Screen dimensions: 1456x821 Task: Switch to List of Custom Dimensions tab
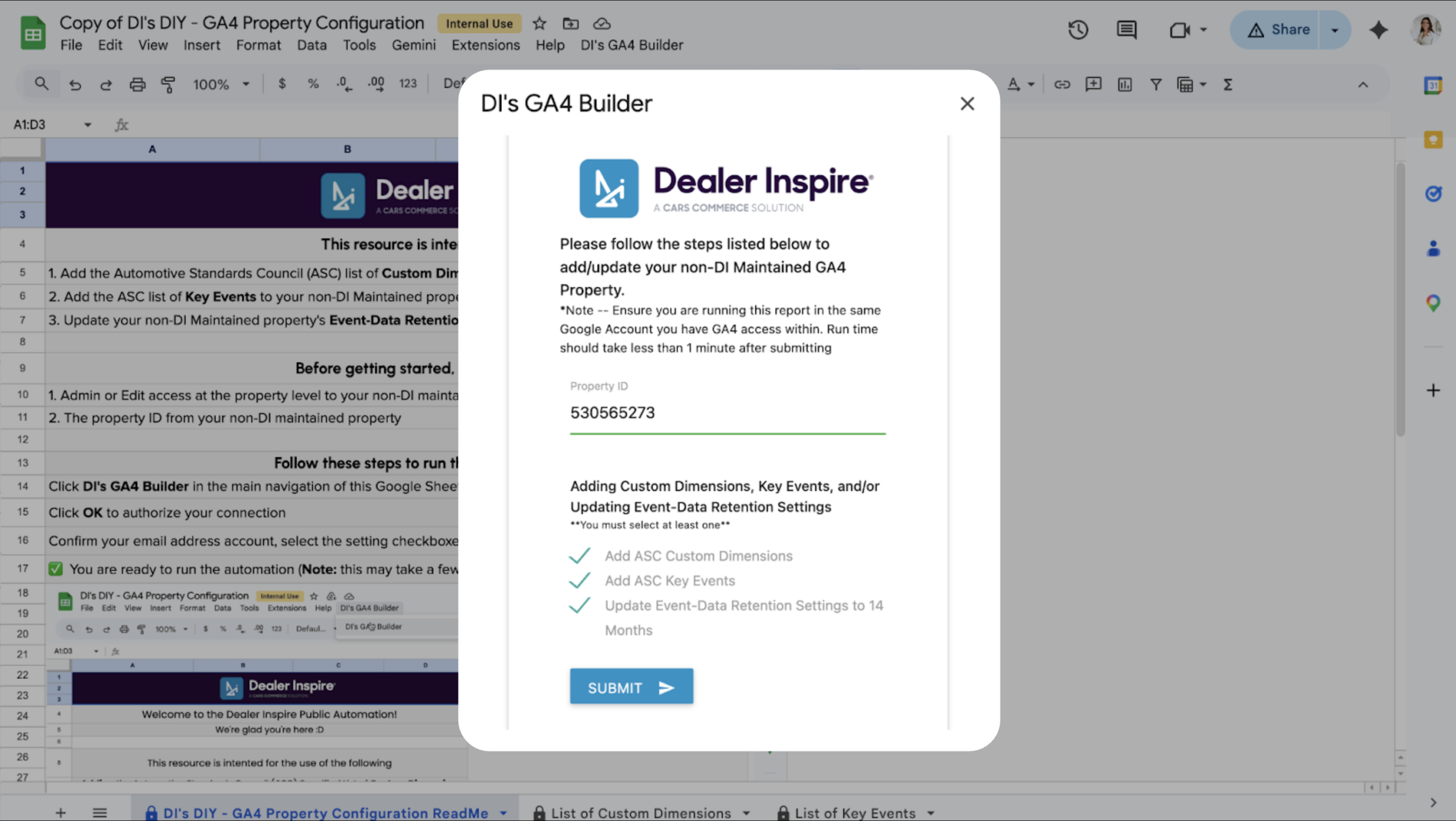point(640,813)
